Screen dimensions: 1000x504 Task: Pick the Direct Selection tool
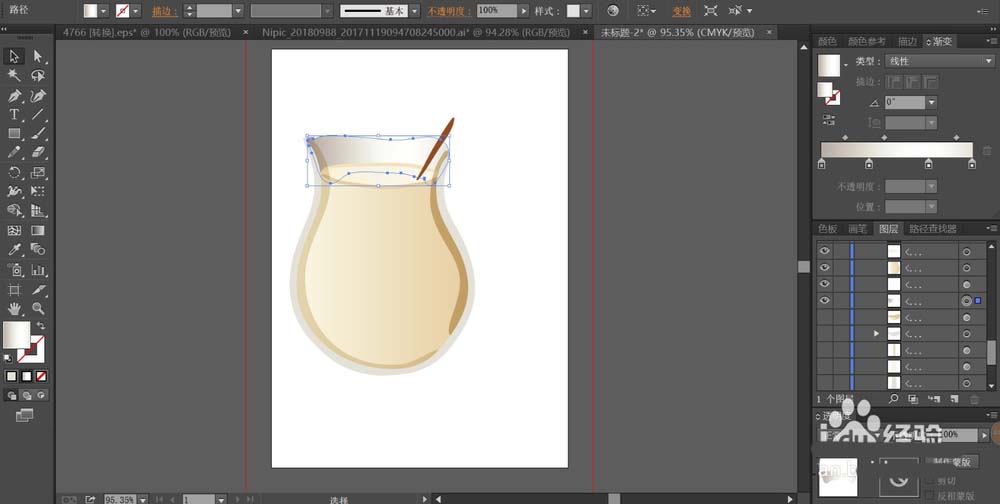point(38,56)
